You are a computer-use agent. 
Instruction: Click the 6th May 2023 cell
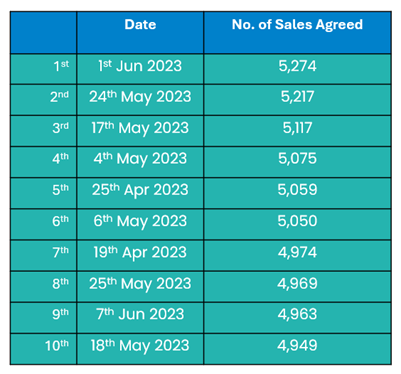coord(140,224)
